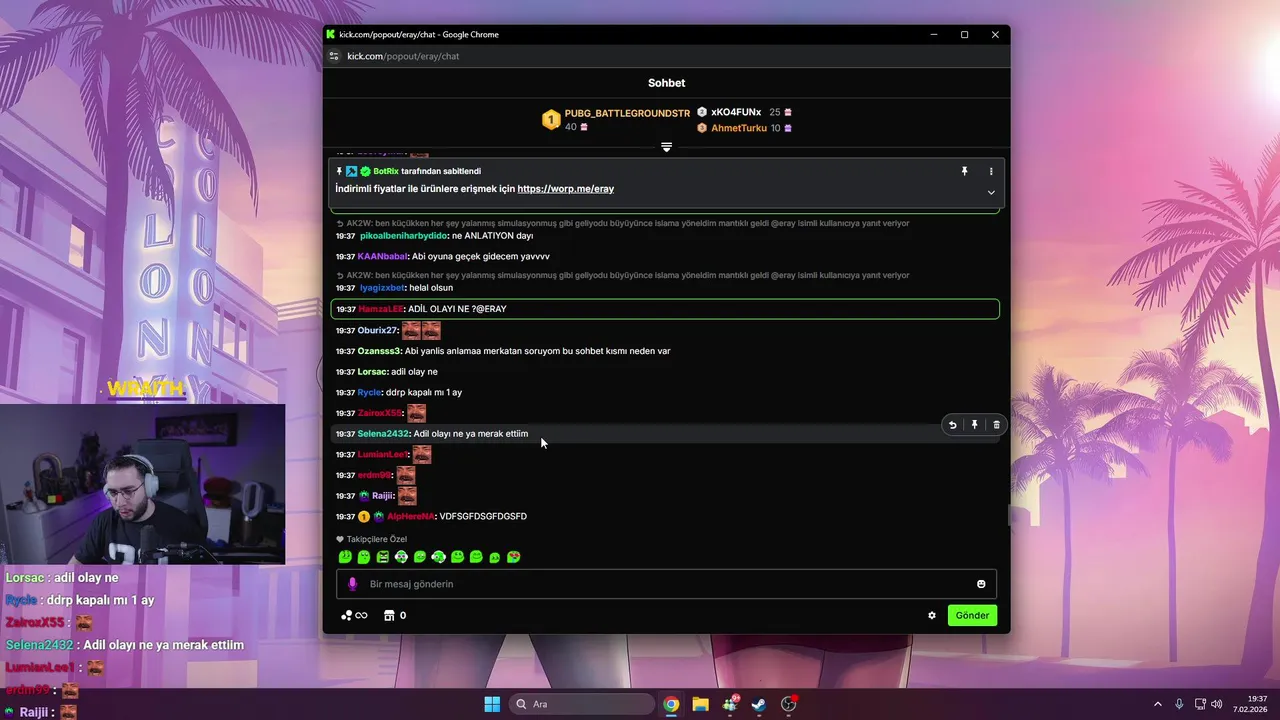Open Steam from the taskbar

(x=759, y=704)
